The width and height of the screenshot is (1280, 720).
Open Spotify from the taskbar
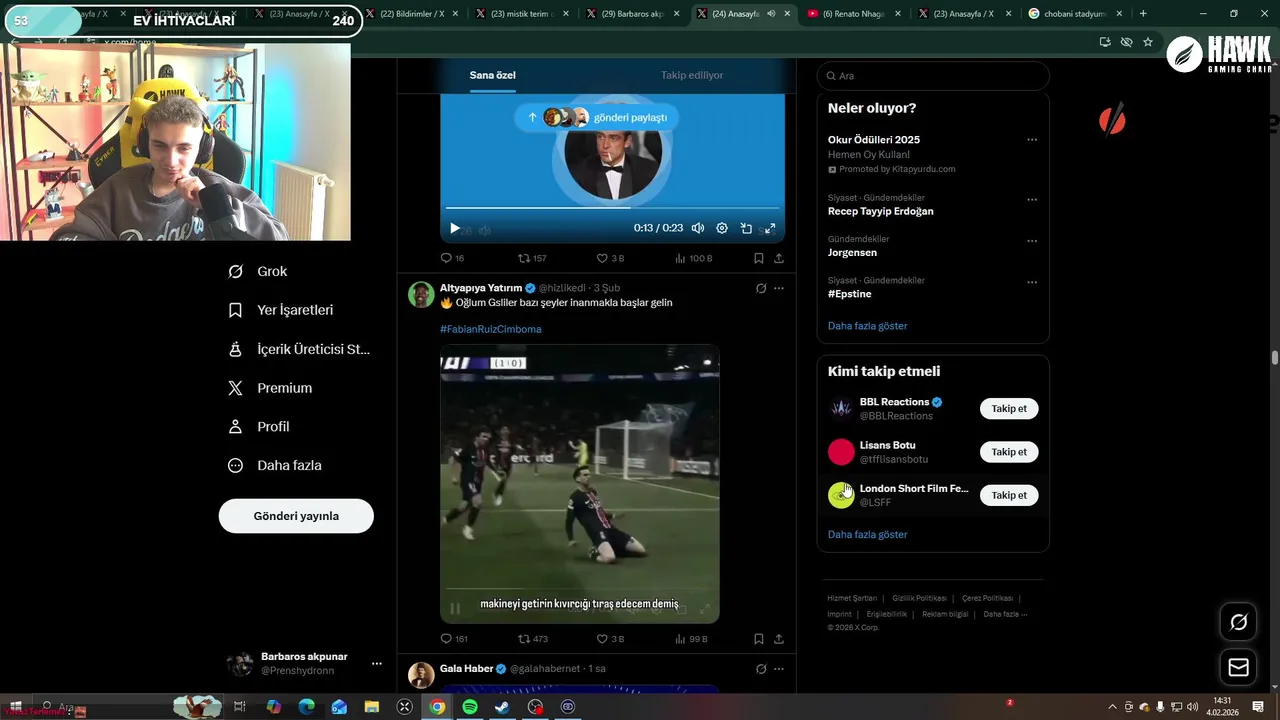470,706
